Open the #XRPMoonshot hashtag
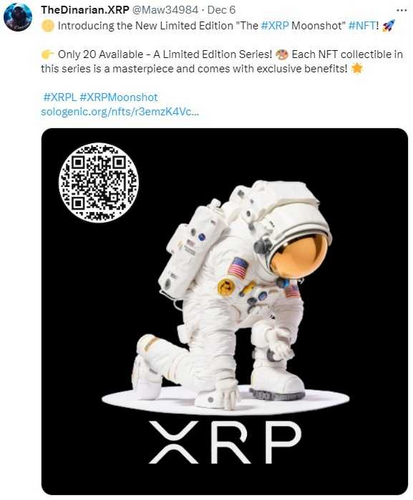Screen dimensions: 413x500 click(x=119, y=97)
